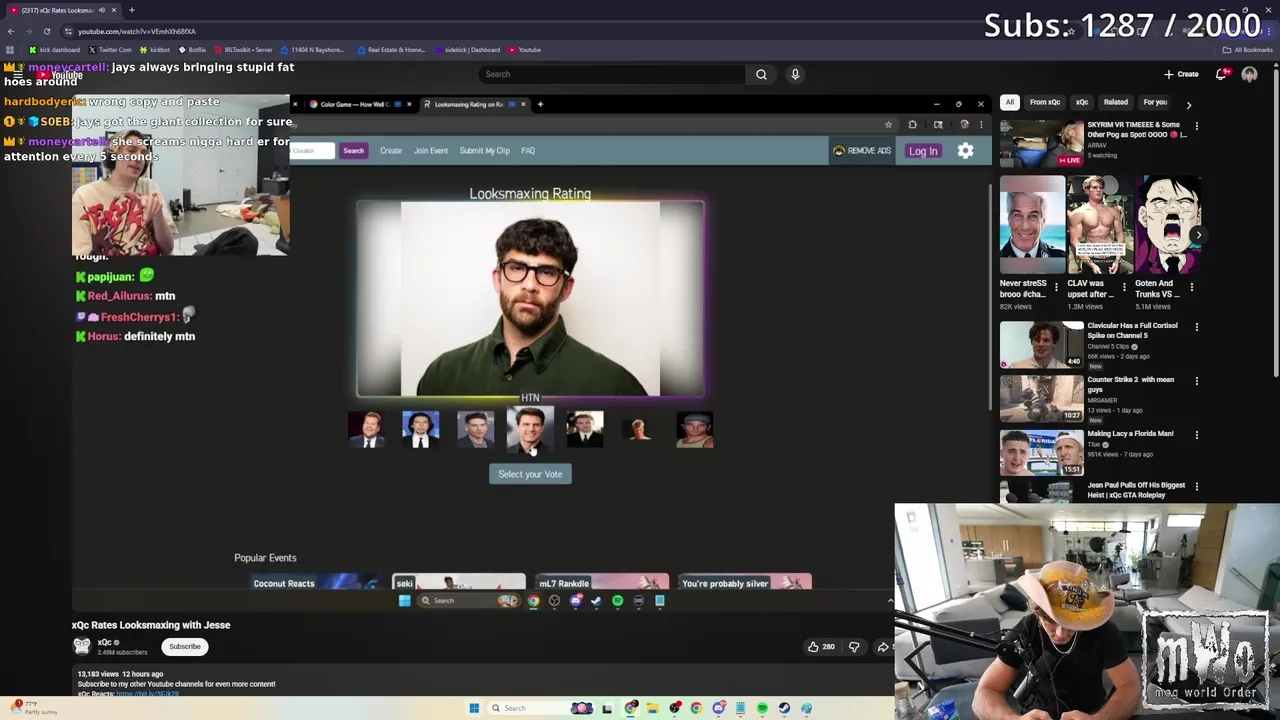
Task: Open the FAQ link
Action: [528, 151]
